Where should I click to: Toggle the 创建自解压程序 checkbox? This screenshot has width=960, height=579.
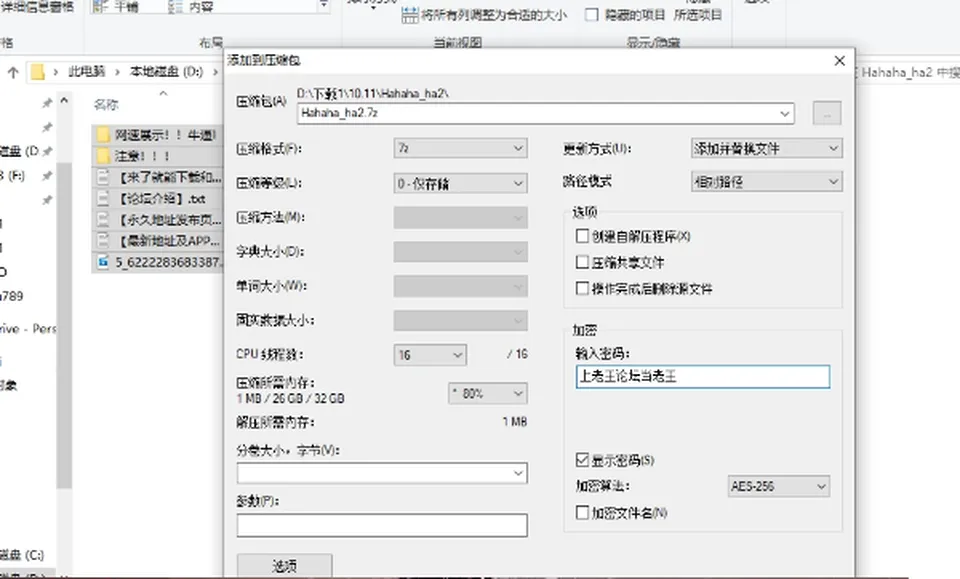pyautogui.click(x=582, y=236)
